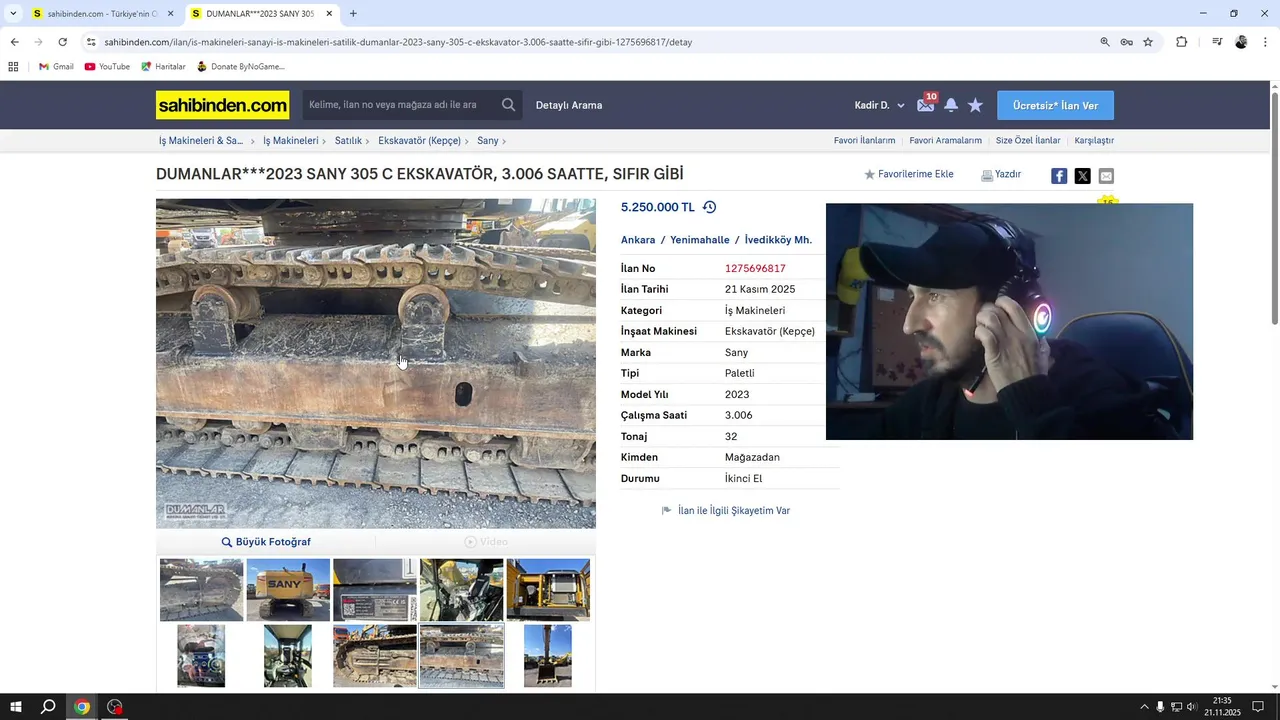Open Chrome tab search dropdown
Image resolution: width=1280 pixels, height=720 pixels.
point(13,14)
